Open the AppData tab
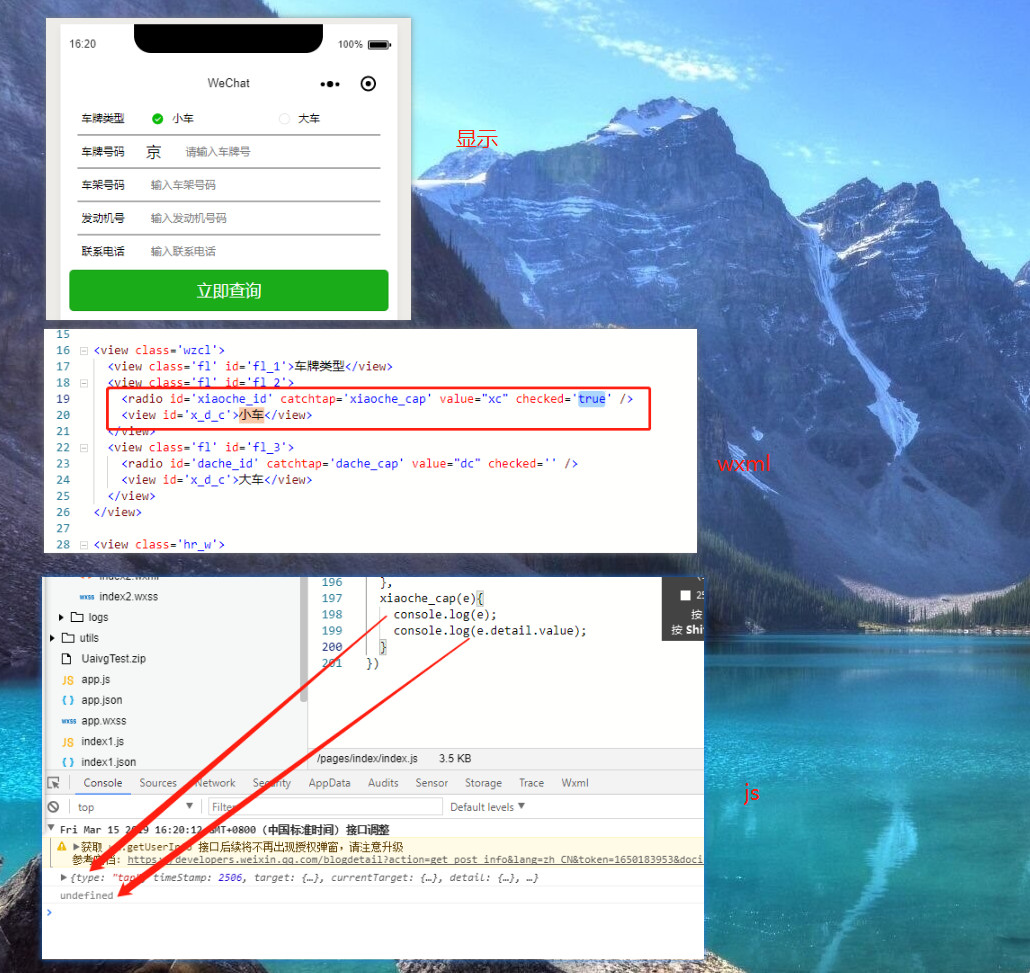The image size is (1030, 973). 329,782
